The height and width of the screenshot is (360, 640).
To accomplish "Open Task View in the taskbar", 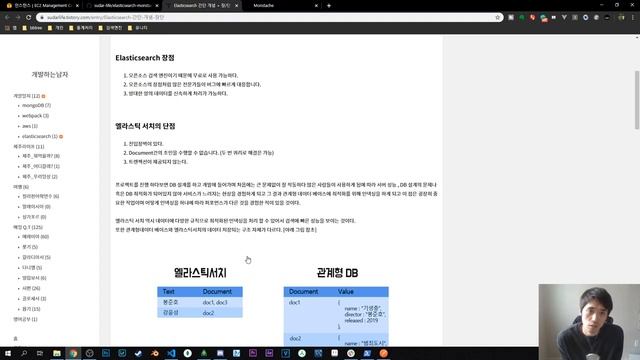I will pos(40,353).
